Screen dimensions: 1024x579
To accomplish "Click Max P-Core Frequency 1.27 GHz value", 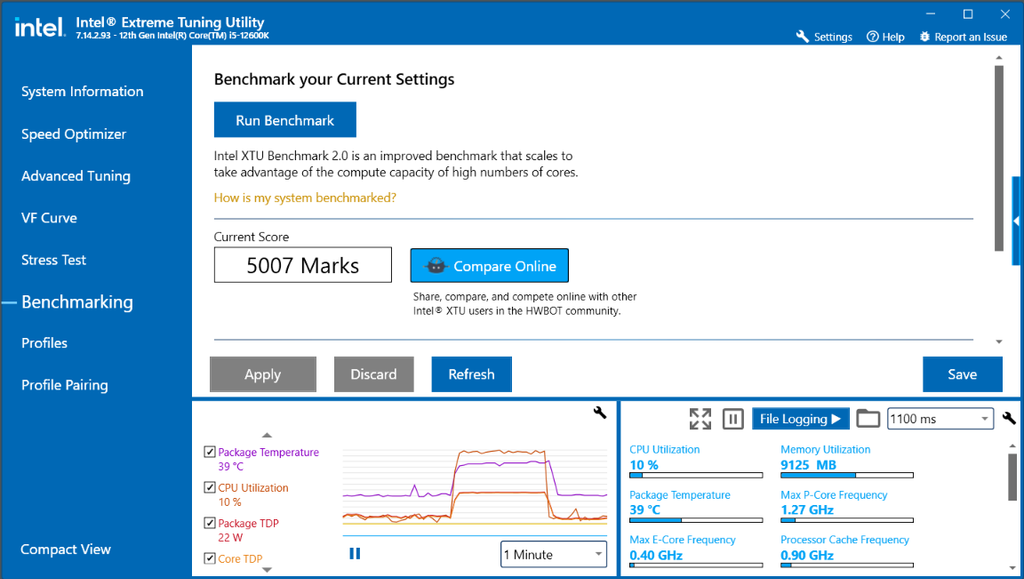I will 807,510.
